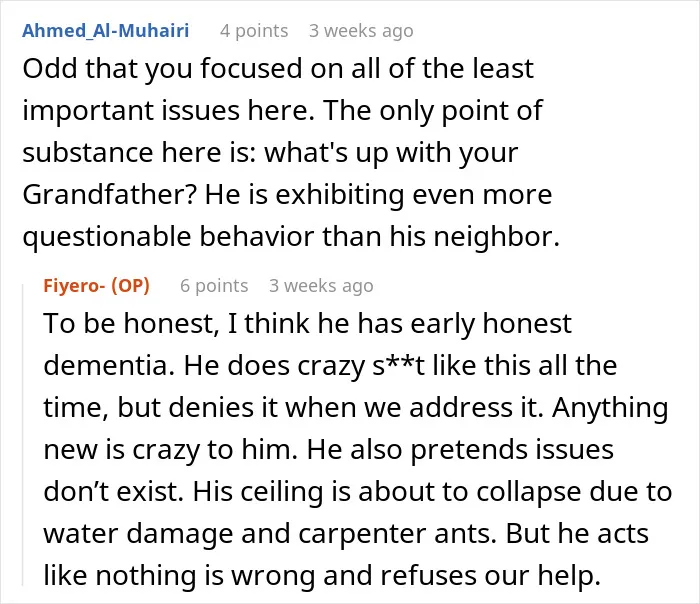Click the word "dementia" in the reply

point(105,366)
